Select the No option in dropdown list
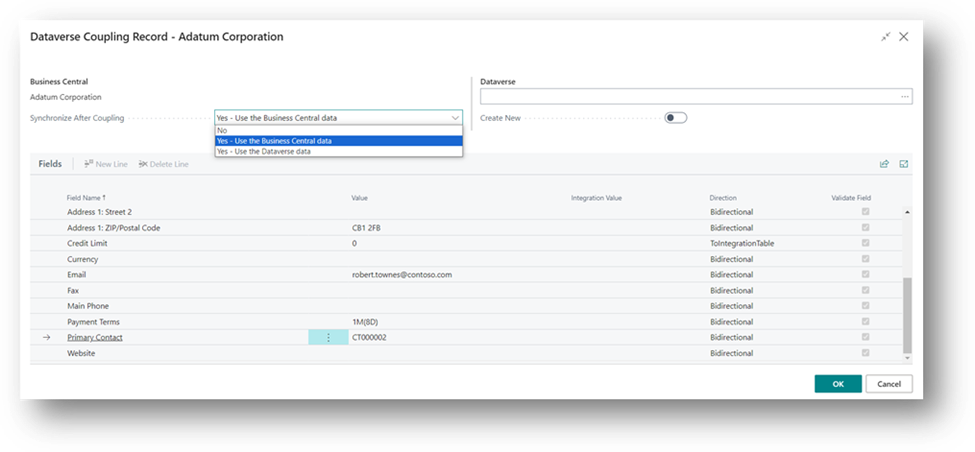Screen dimensions: 975x452 pyautogui.click(x=339, y=131)
